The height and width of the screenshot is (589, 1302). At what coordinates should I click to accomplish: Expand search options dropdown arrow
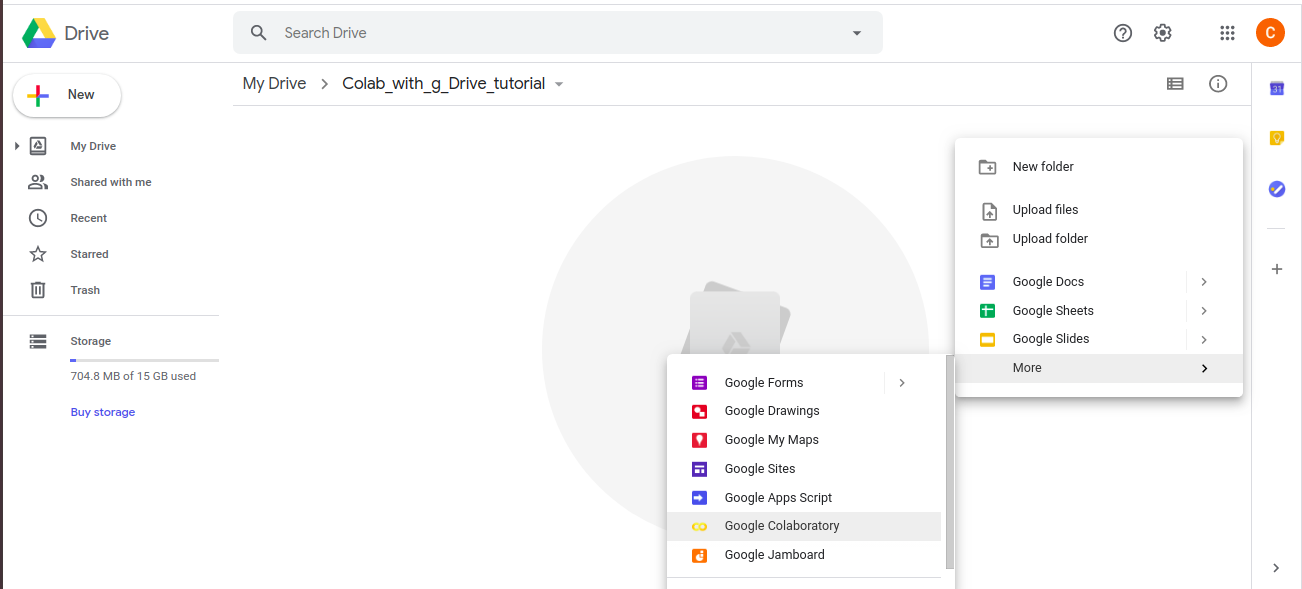point(856,33)
